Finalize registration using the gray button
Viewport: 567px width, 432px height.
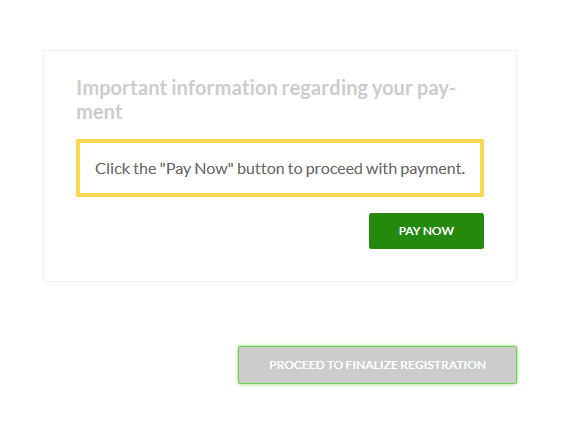[377, 365]
